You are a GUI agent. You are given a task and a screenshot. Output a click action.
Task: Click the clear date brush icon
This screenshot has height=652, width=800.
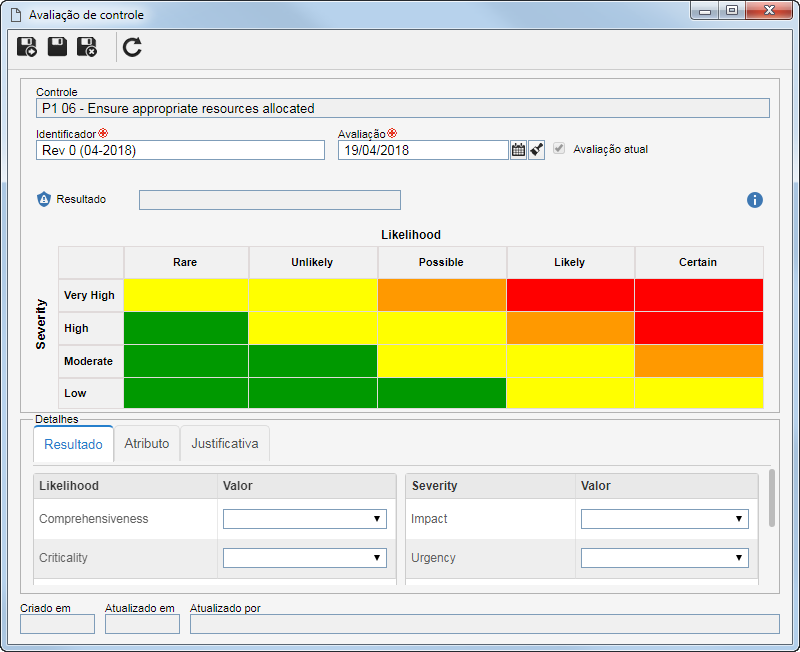[536, 150]
